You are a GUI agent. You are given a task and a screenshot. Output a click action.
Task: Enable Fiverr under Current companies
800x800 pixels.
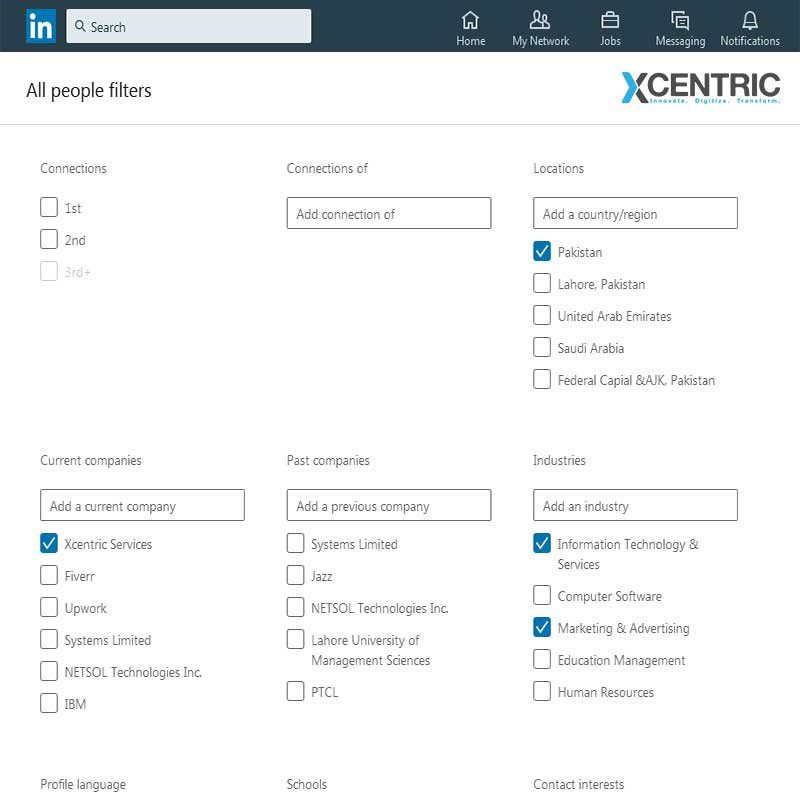coord(48,575)
